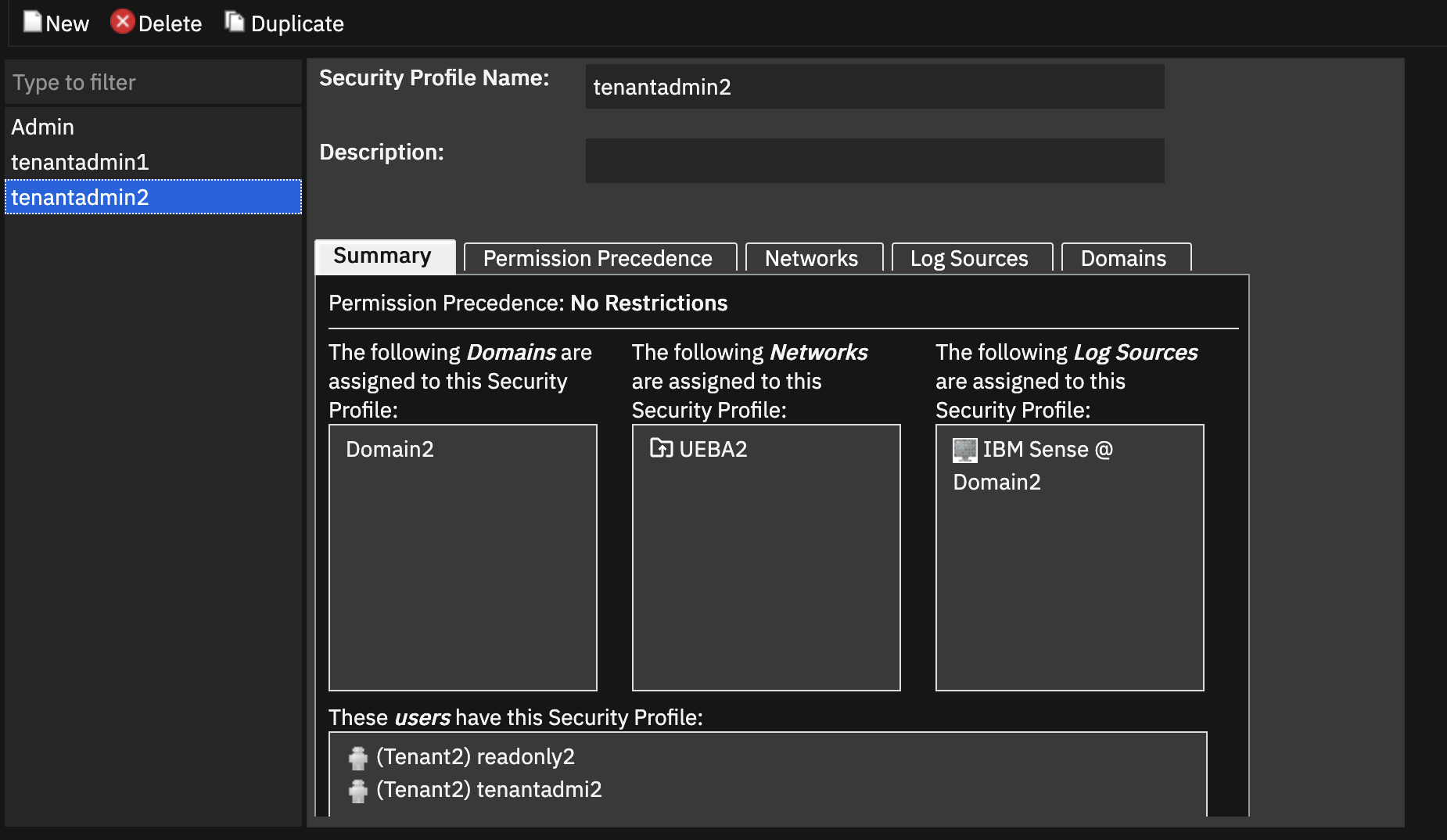Image resolution: width=1447 pixels, height=840 pixels.
Task: Highlight the tenantadmin2 profile entry
Action: (81, 197)
